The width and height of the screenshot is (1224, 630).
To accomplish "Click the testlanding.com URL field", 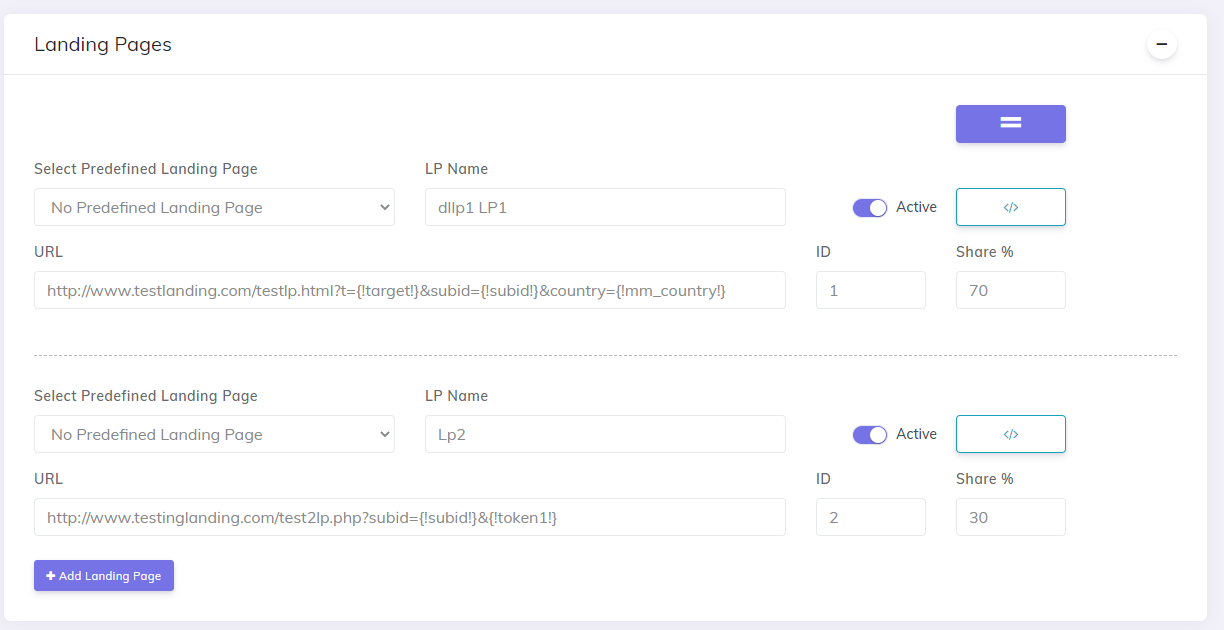I will click(410, 290).
